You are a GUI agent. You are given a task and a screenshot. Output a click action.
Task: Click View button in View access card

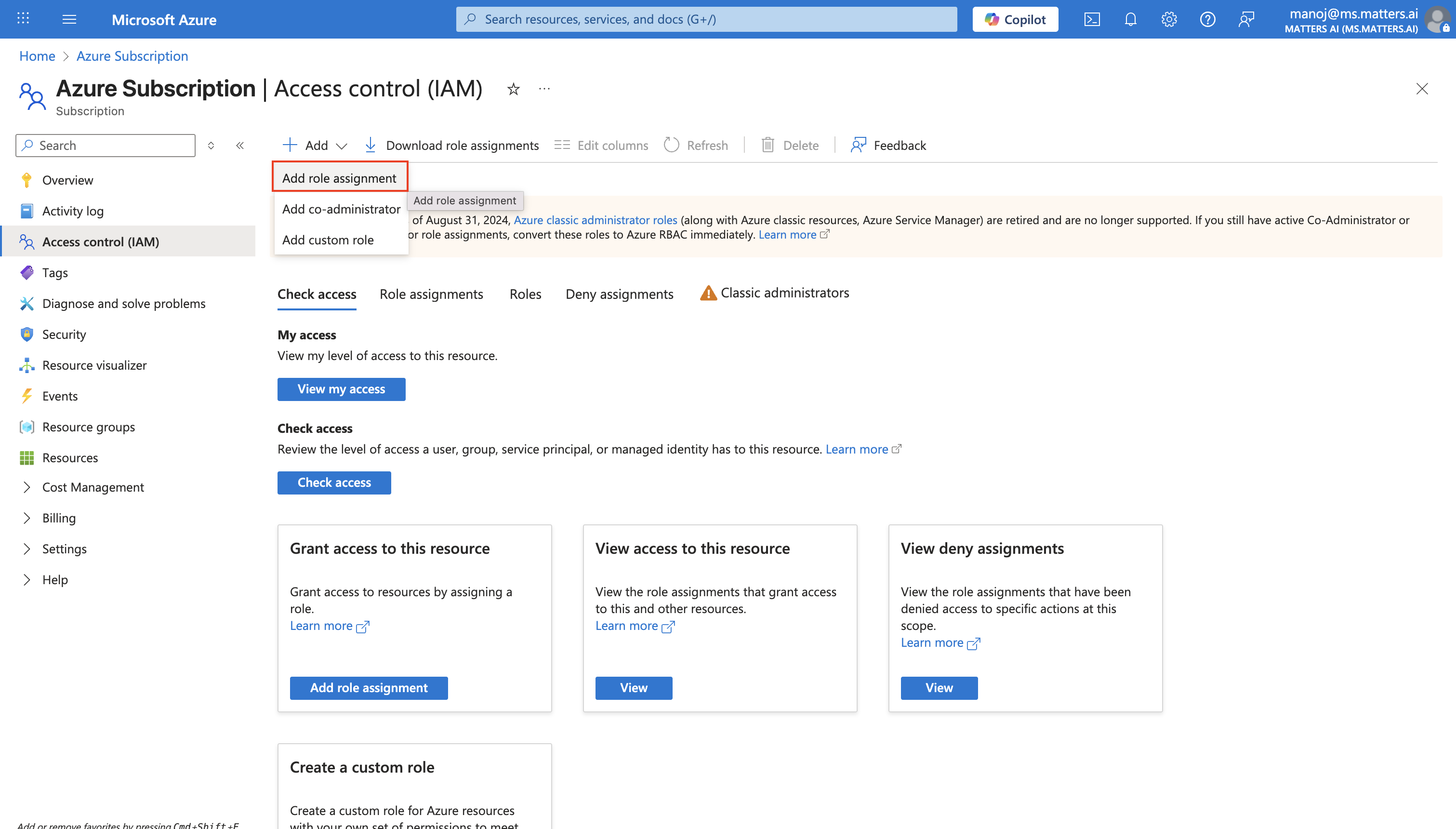(633, 688)
